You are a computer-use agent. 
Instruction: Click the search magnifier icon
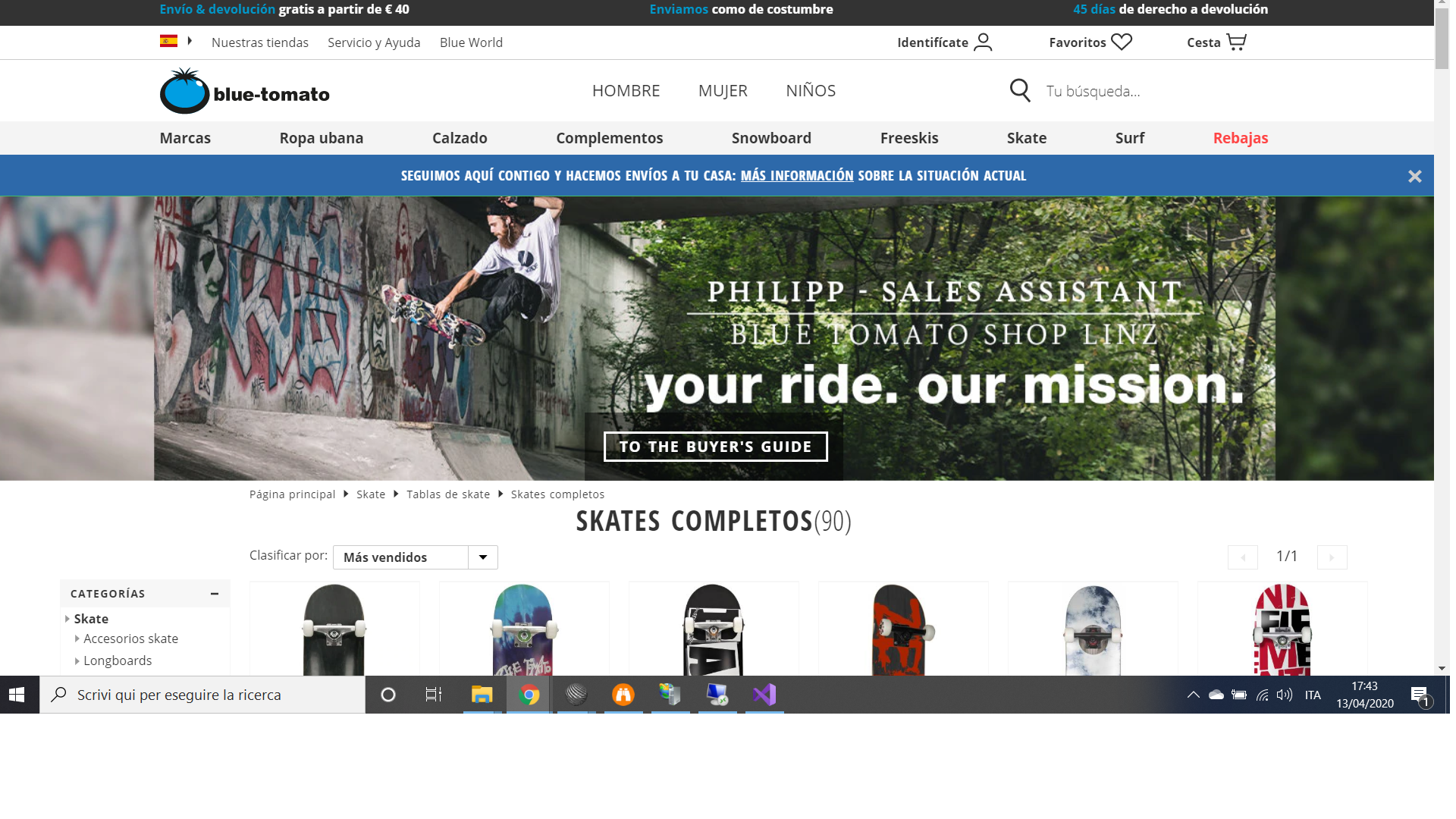click(1020, 91)
